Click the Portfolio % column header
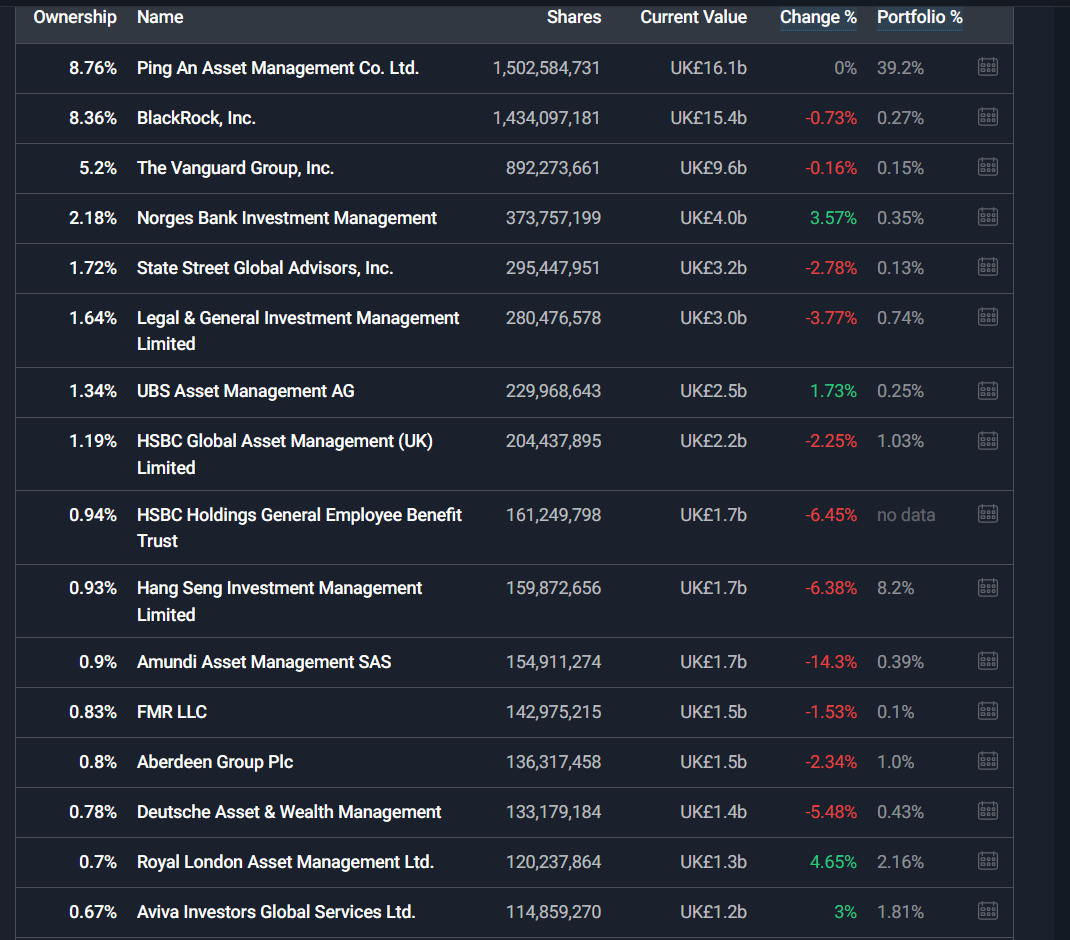 (919, 18)
